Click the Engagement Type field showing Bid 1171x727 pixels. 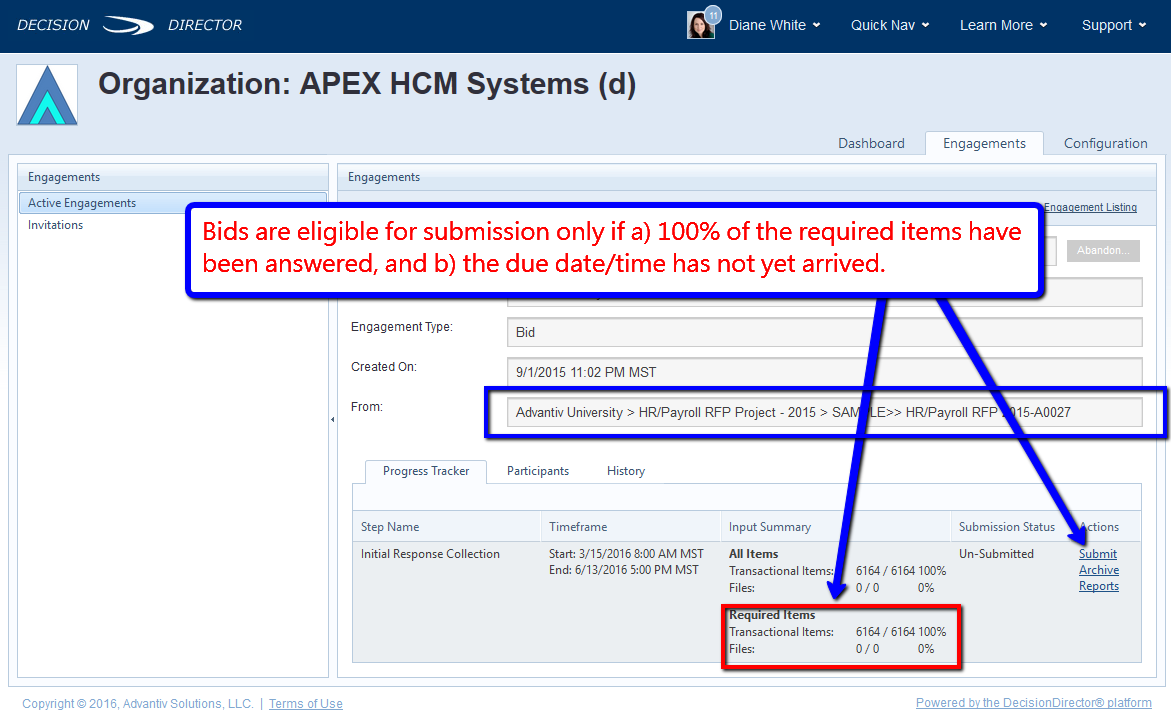[824, 332]
